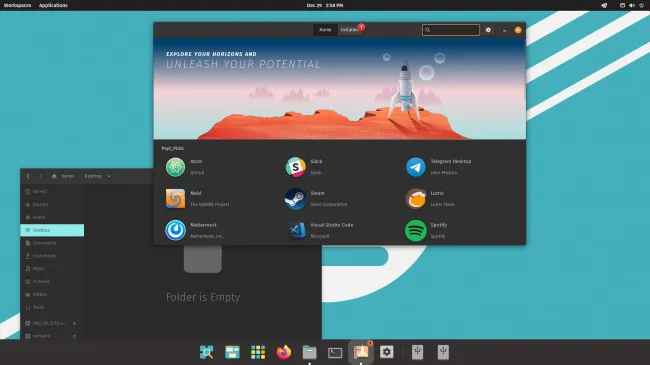Open the Mattermost app icon
Image resolution: width=650 pixels, height=365 pixels.
[x=175, y=231]
